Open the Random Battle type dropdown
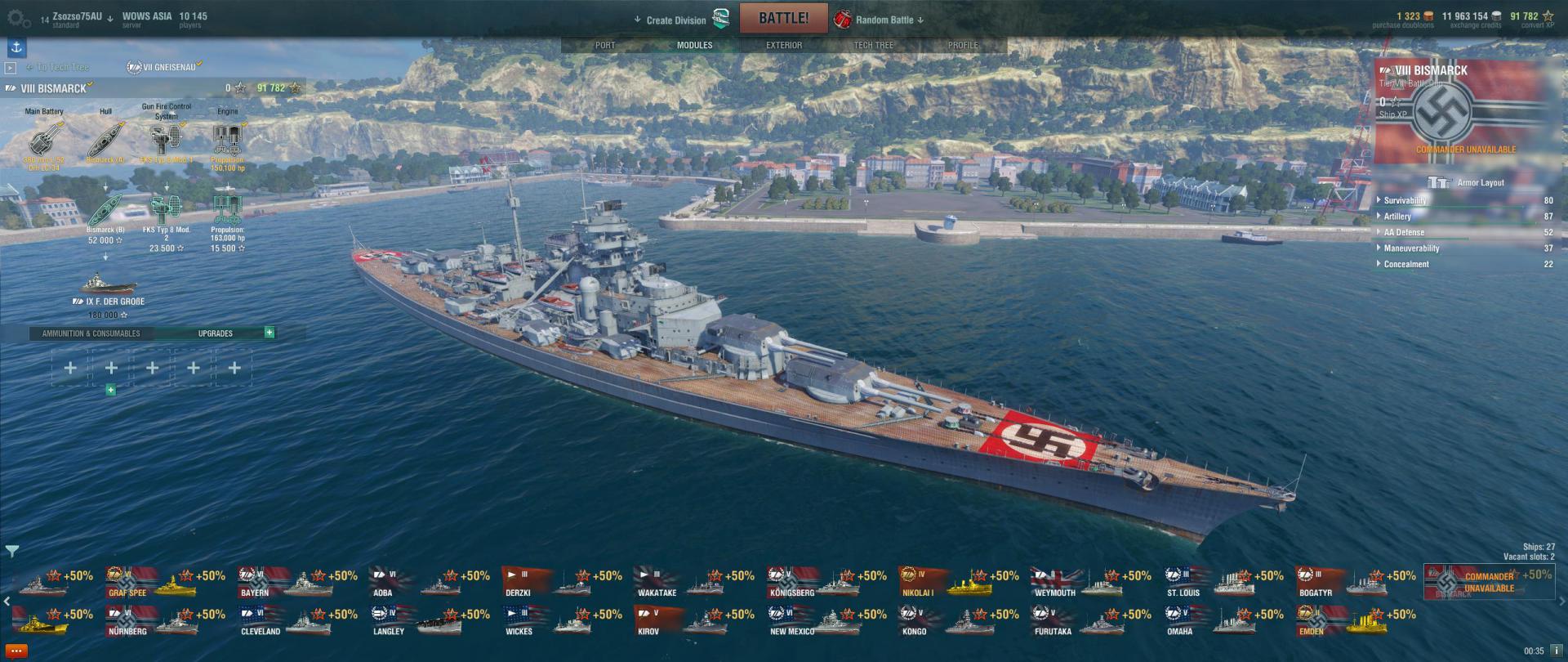The image size is (1568, 662). click(x=879, y=20)
